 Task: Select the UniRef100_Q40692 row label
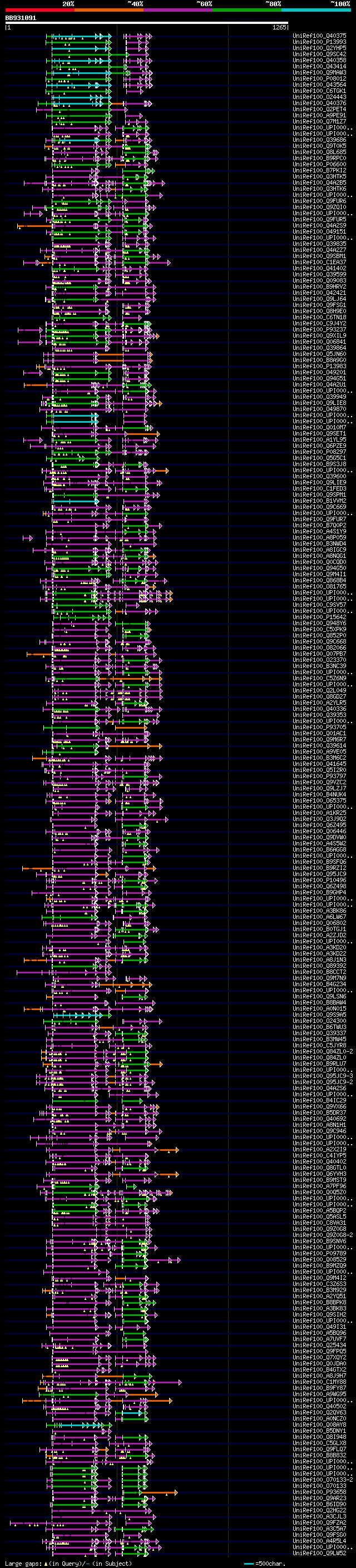coord(319,1119)
